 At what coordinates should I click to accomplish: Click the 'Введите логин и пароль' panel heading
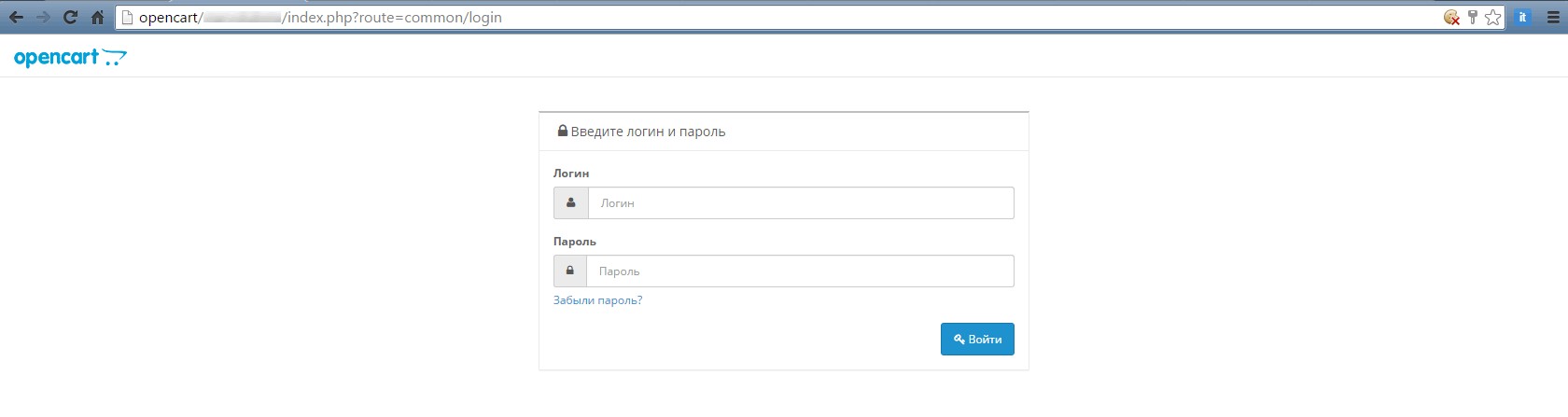(x=648, y=132)
